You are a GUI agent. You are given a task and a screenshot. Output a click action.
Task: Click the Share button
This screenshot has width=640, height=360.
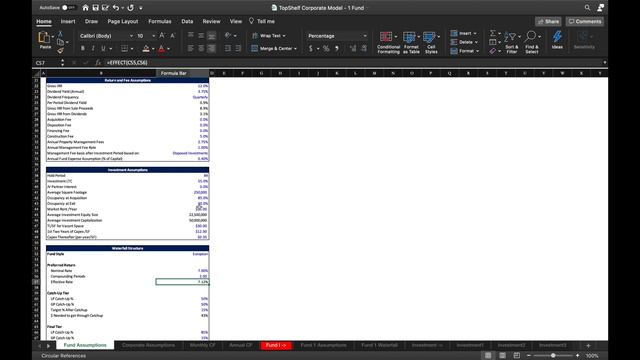(548, 21)
